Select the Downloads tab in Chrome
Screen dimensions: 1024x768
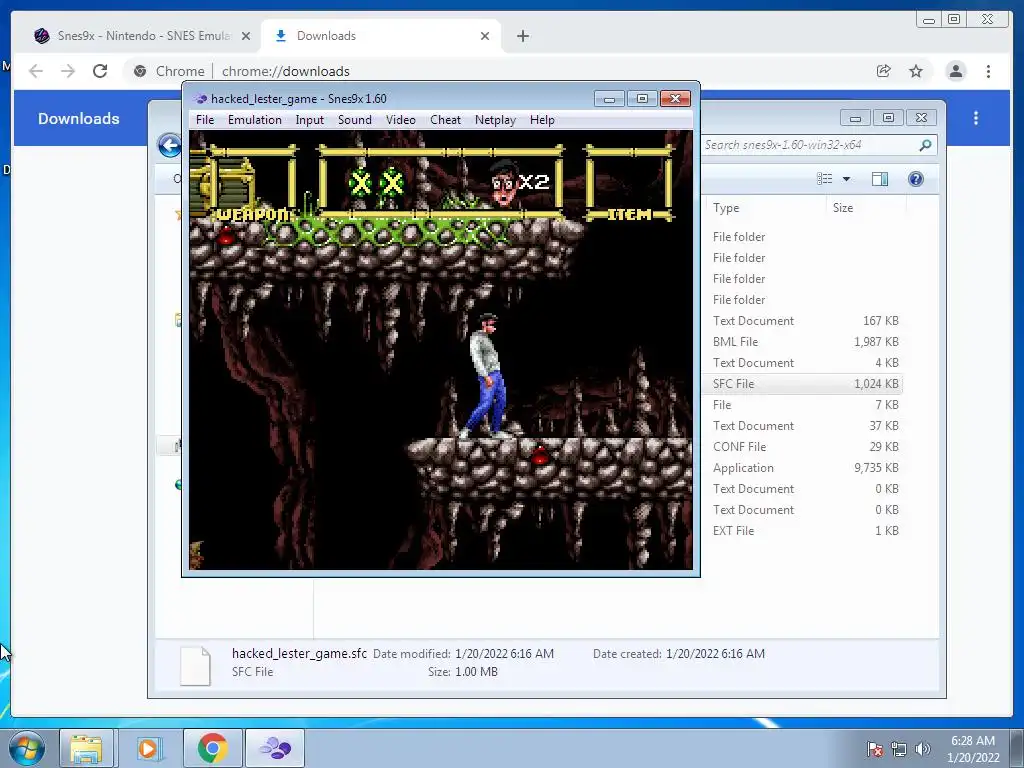(x=379, y=36)
